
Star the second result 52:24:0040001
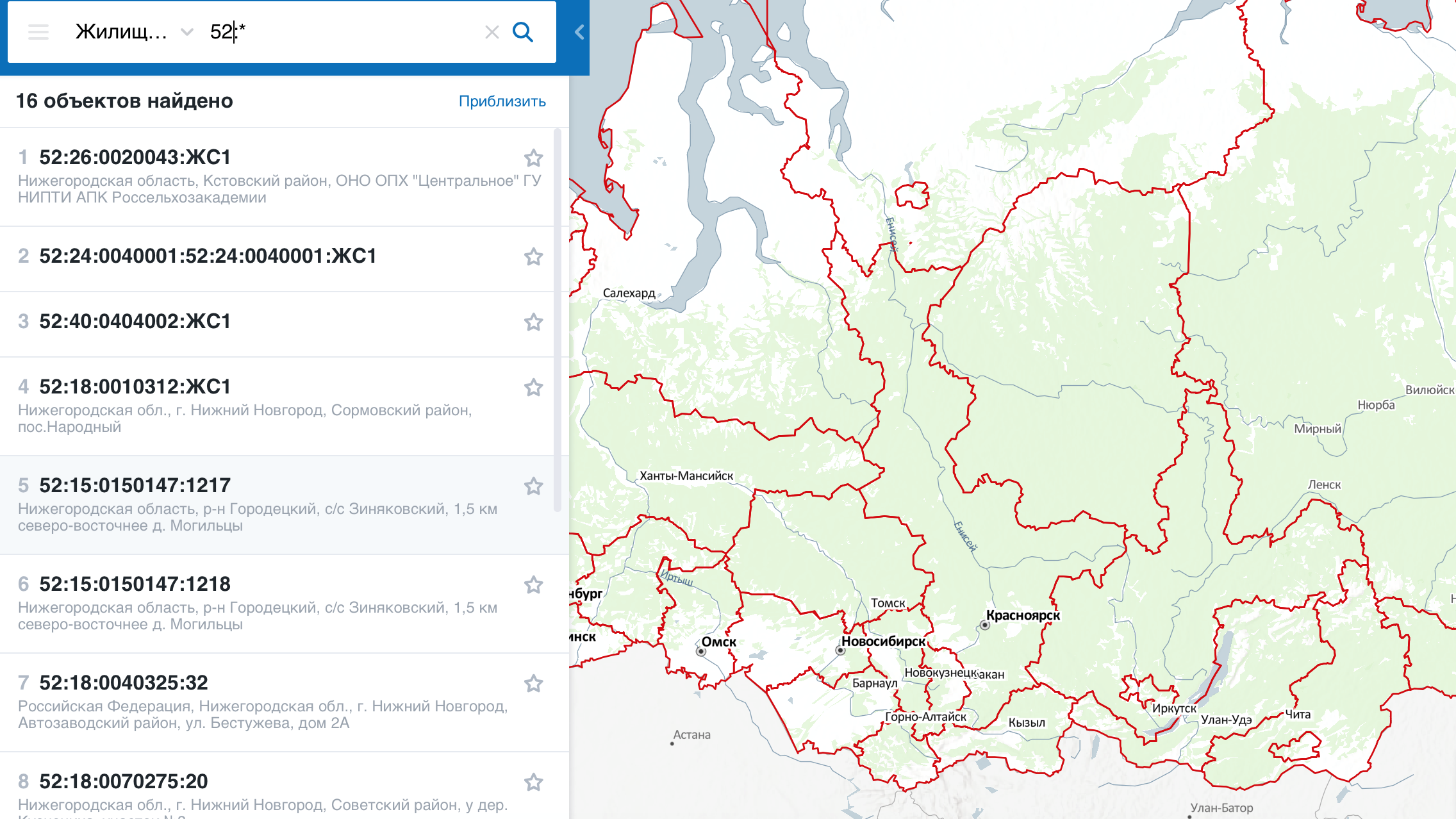(x=533, y=257)
